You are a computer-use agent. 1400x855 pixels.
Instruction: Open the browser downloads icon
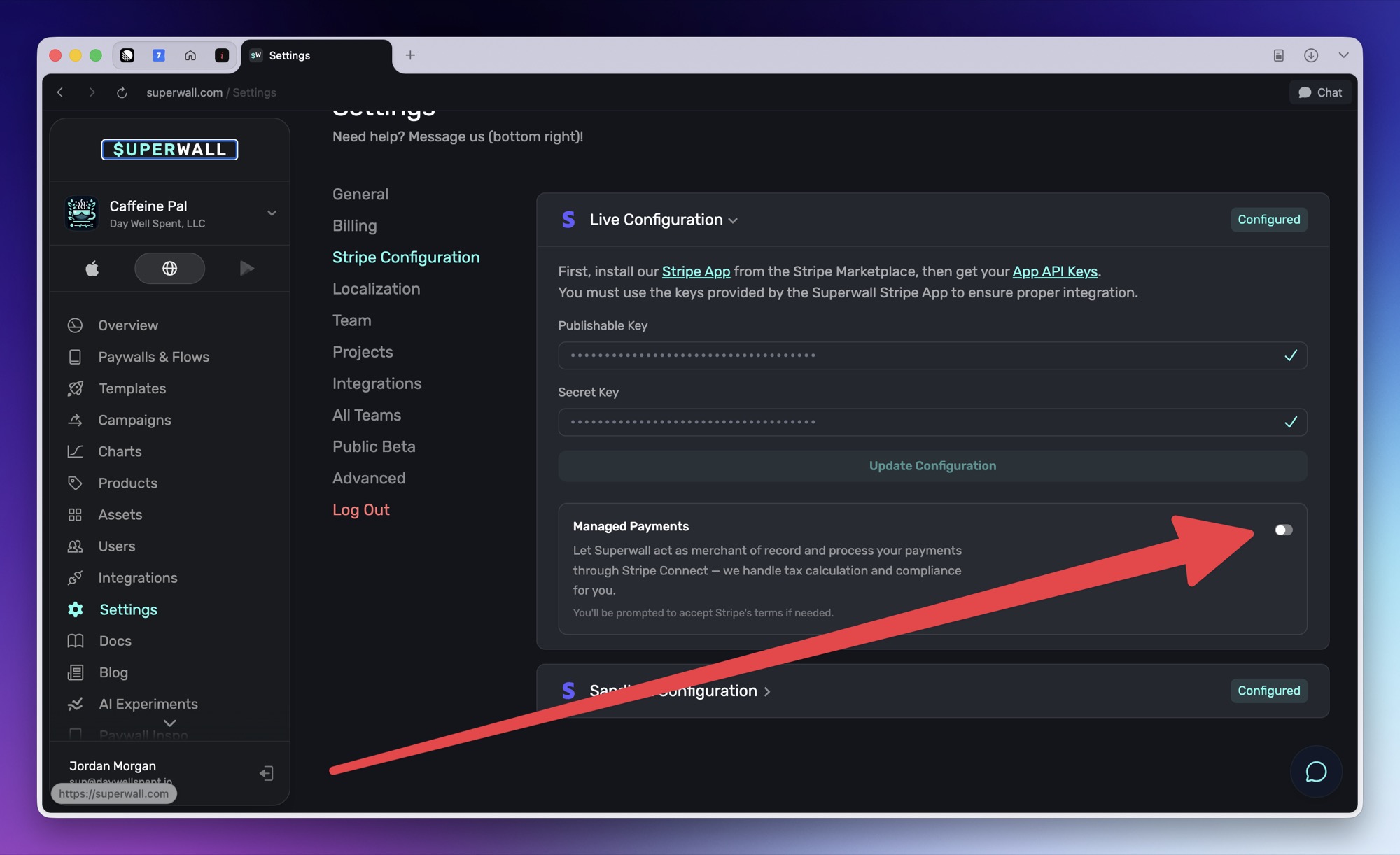(1311, 55)
